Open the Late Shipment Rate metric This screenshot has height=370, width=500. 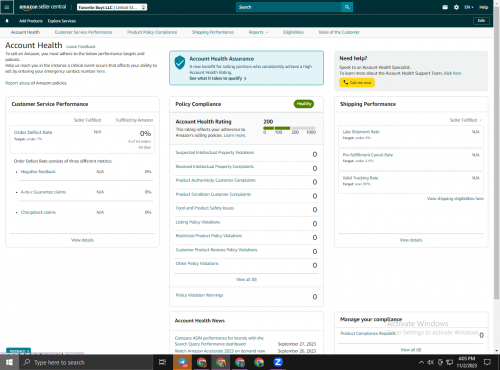click(x=361, y=132)
